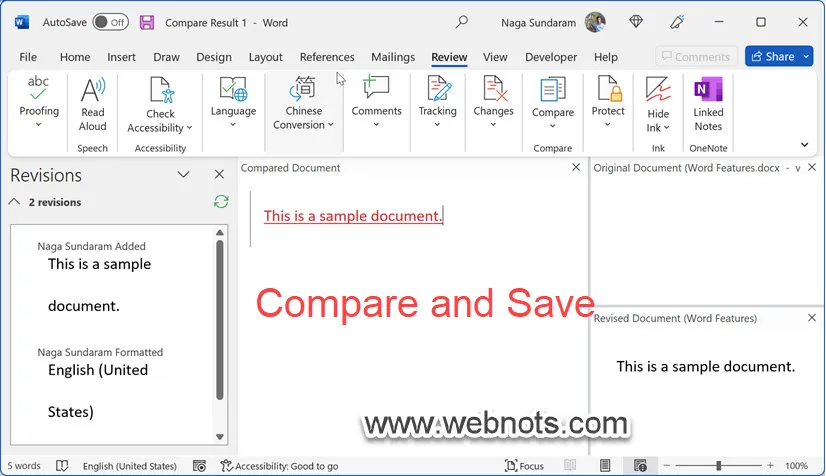Switch to the References tab
The height and width of the screenshot is (476, 826).
(327, 57)
